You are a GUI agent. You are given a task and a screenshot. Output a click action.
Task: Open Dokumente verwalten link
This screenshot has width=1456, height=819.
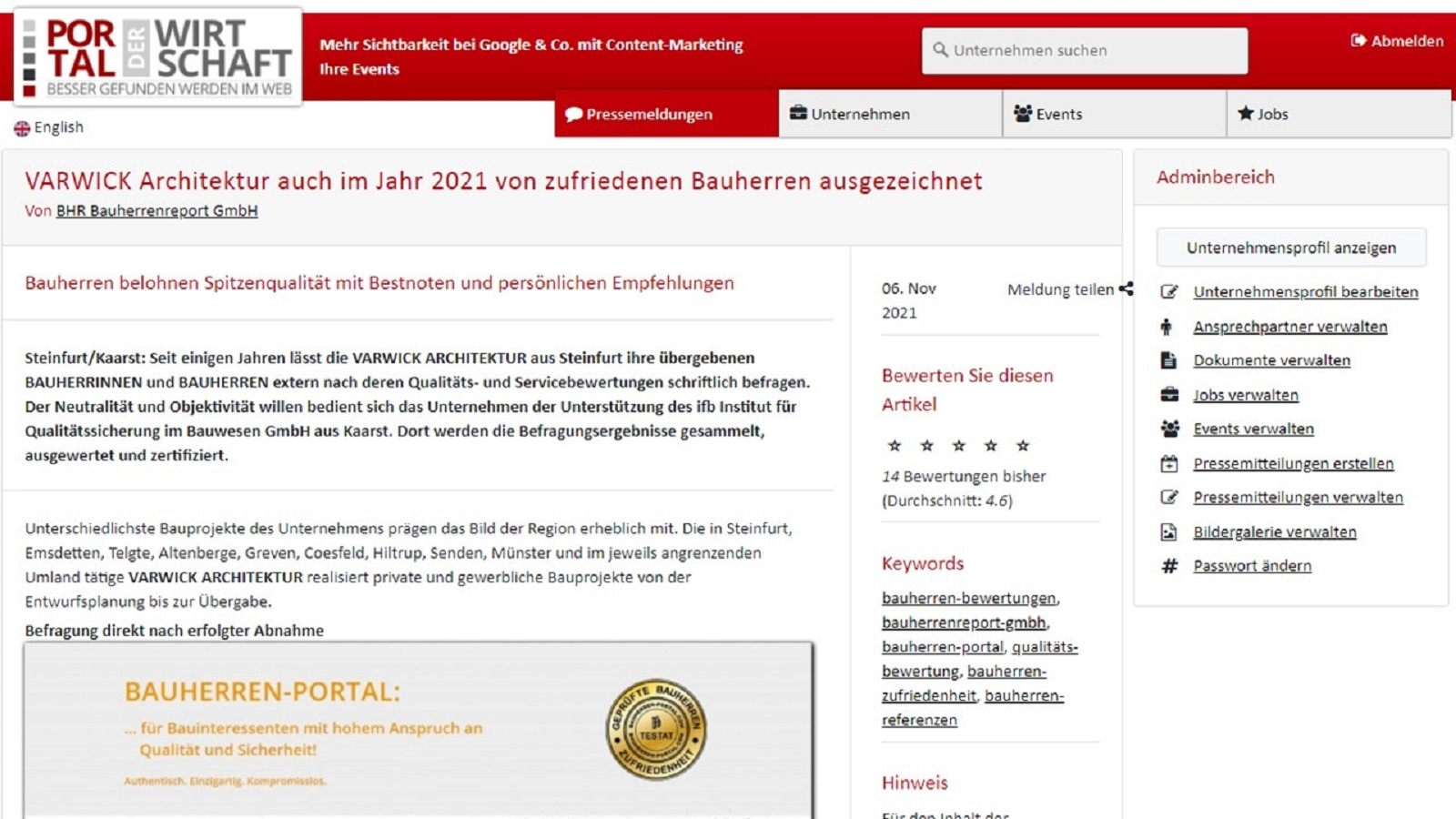1272,360
